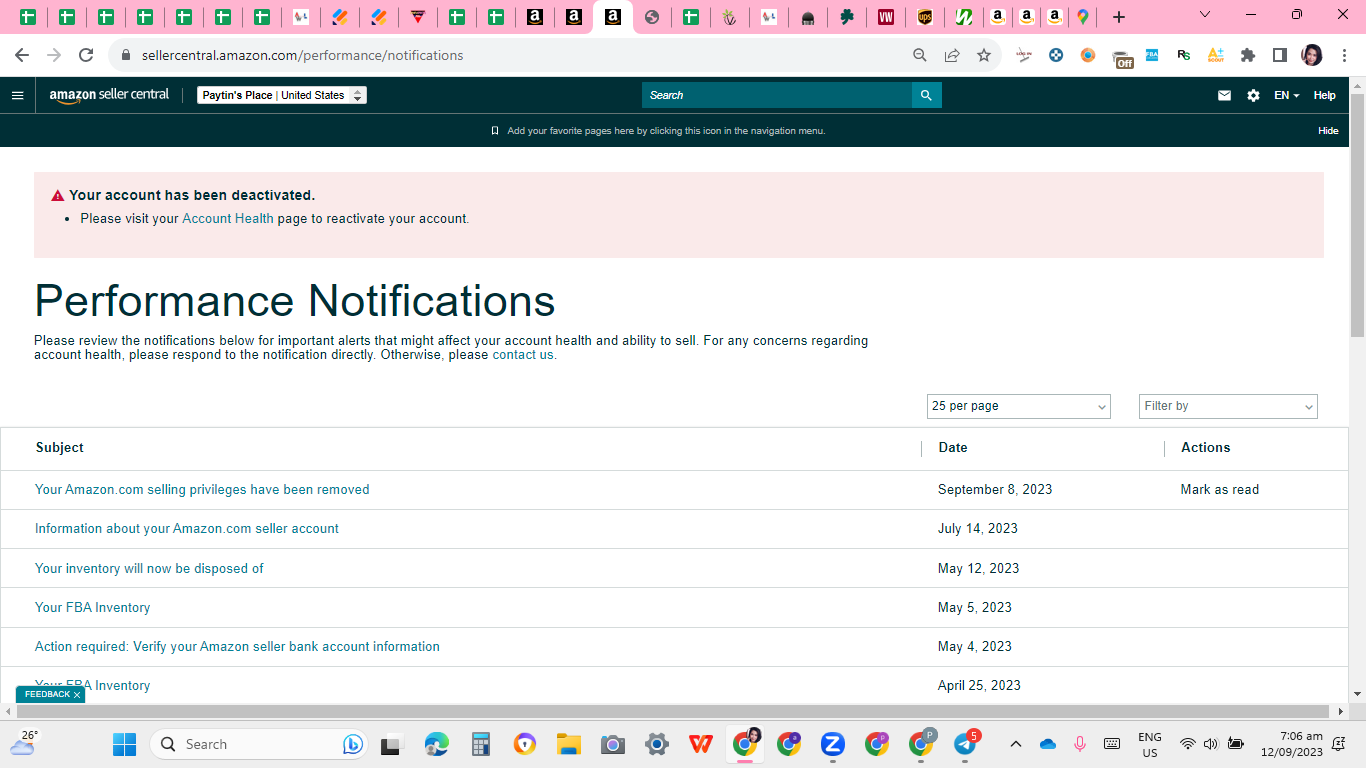Screen dimensions: 1366x768
Task: Open the 25 per page dropdown
Action: [x=1019, y=406]
